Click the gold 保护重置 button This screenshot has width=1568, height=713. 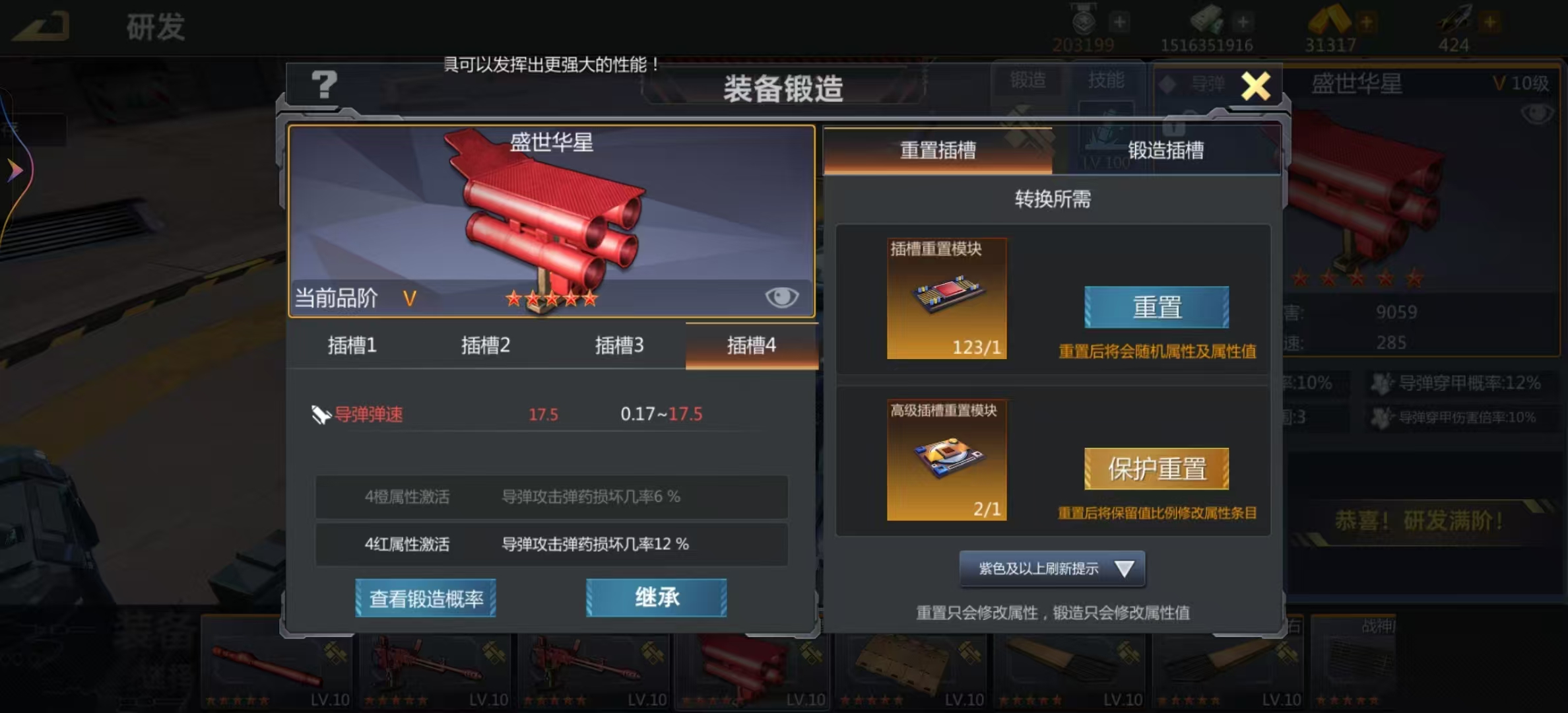point(1157,469)
